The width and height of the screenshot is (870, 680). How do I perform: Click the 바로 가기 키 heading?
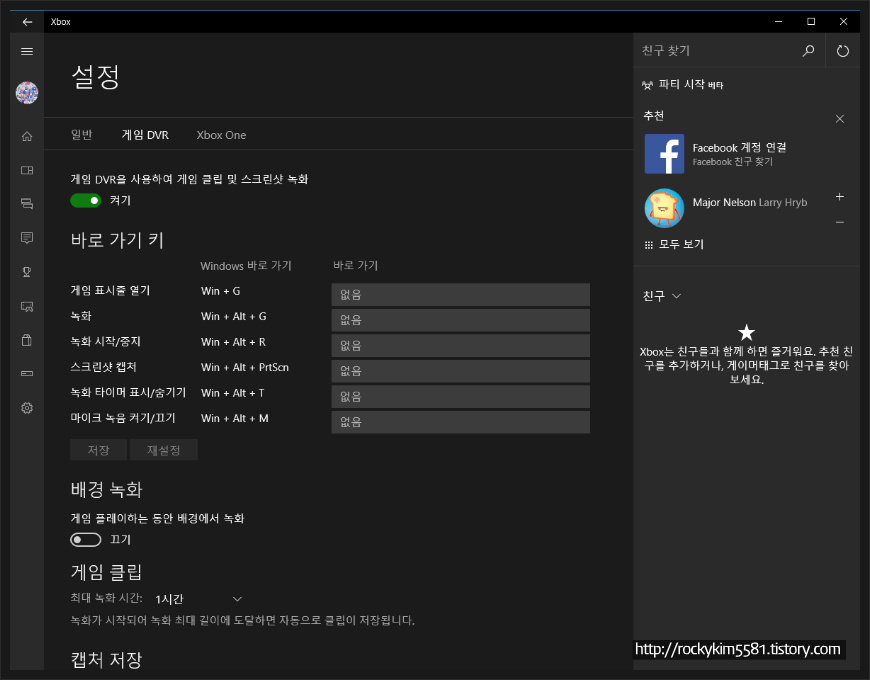pyautogui.click(x=117, y=240)
